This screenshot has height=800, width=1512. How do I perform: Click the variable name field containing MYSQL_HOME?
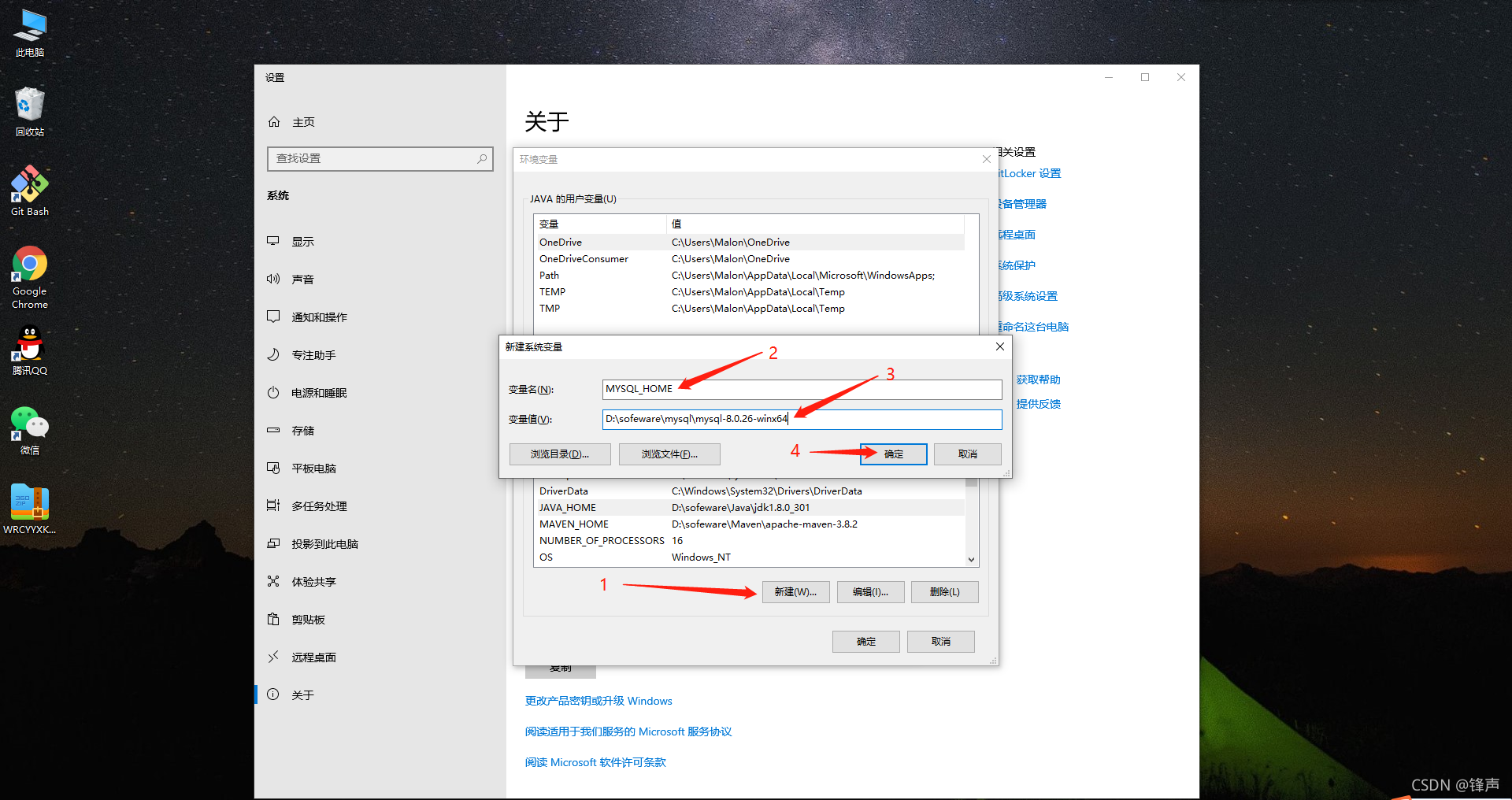point(802,389)
